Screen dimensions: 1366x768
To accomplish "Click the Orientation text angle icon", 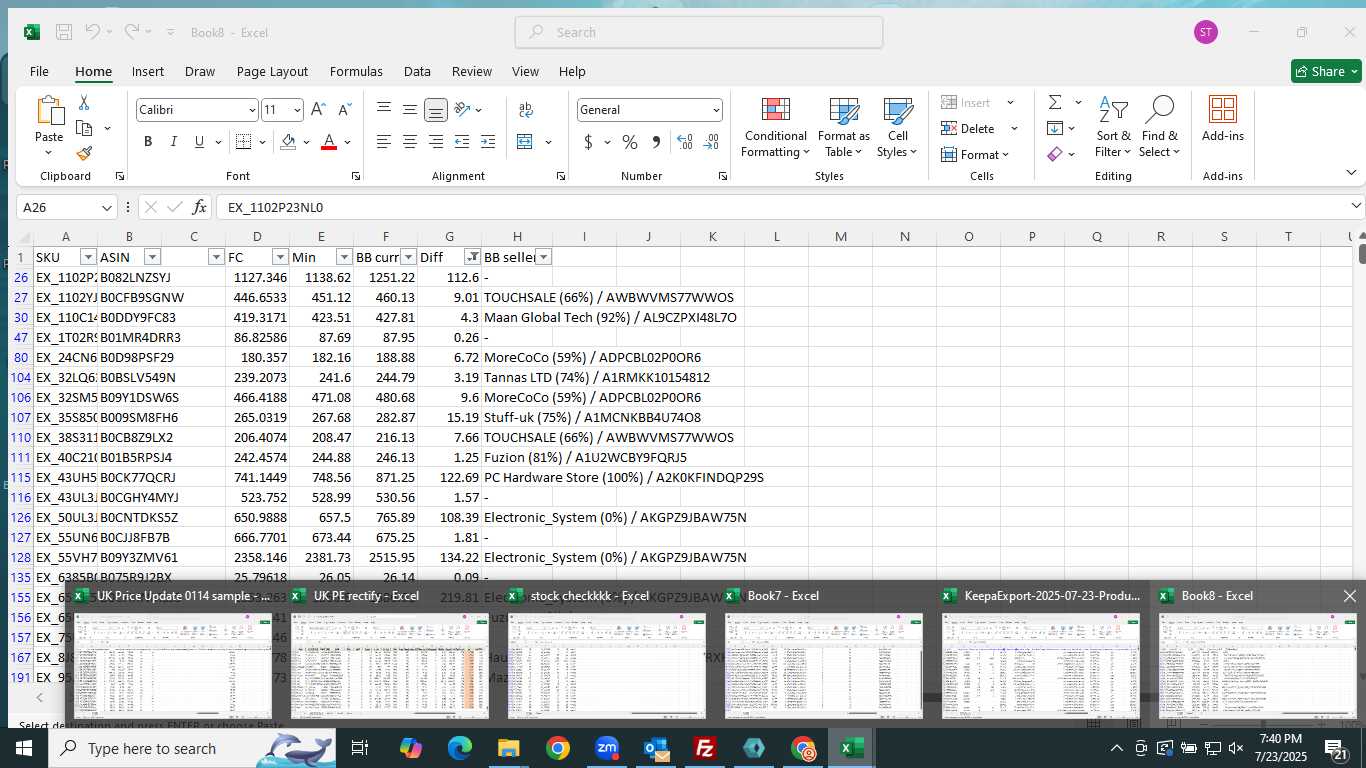I will [462, 110].
